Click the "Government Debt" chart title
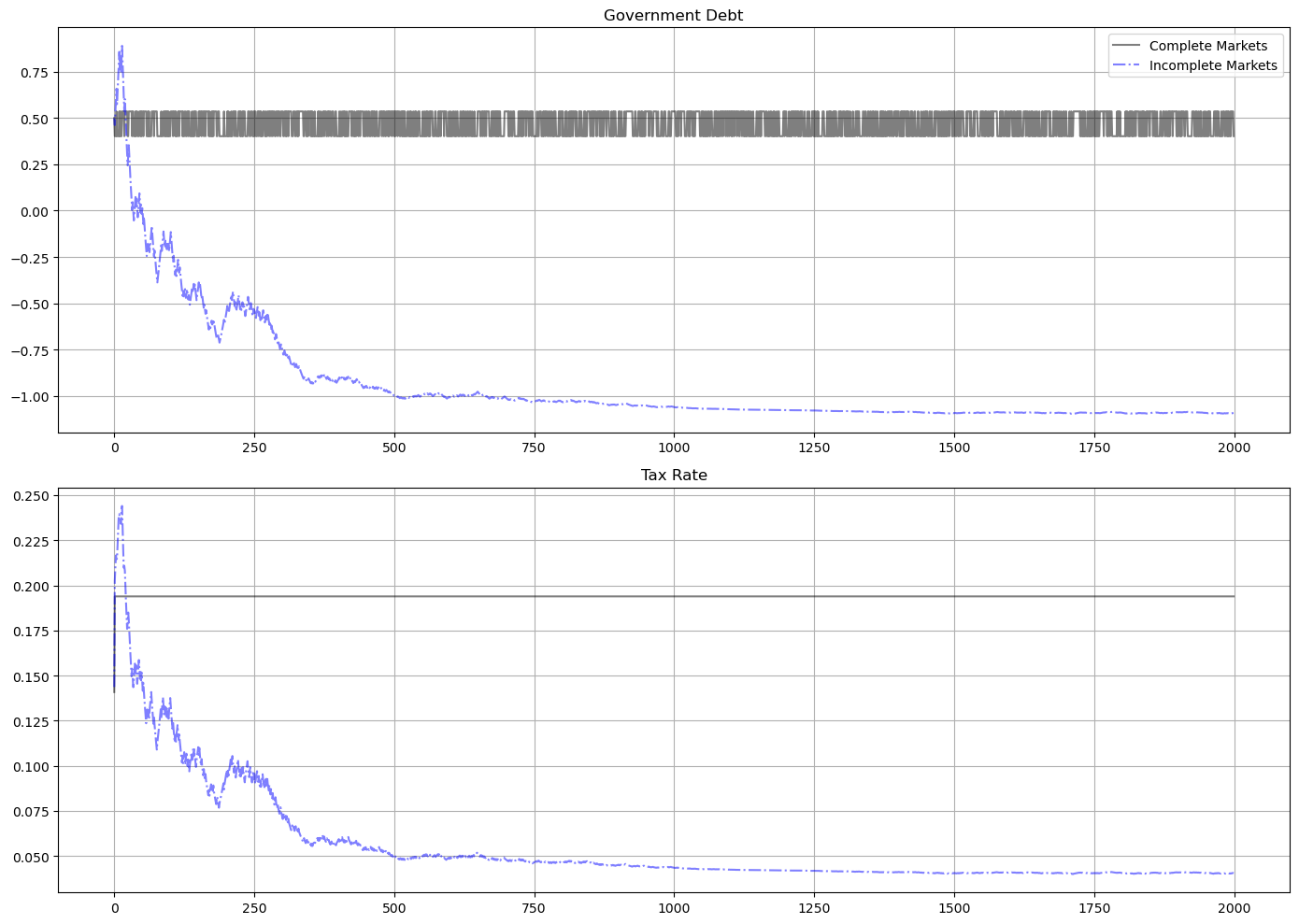Viewport: 1299px width, 924px height. tap(673, 15)
